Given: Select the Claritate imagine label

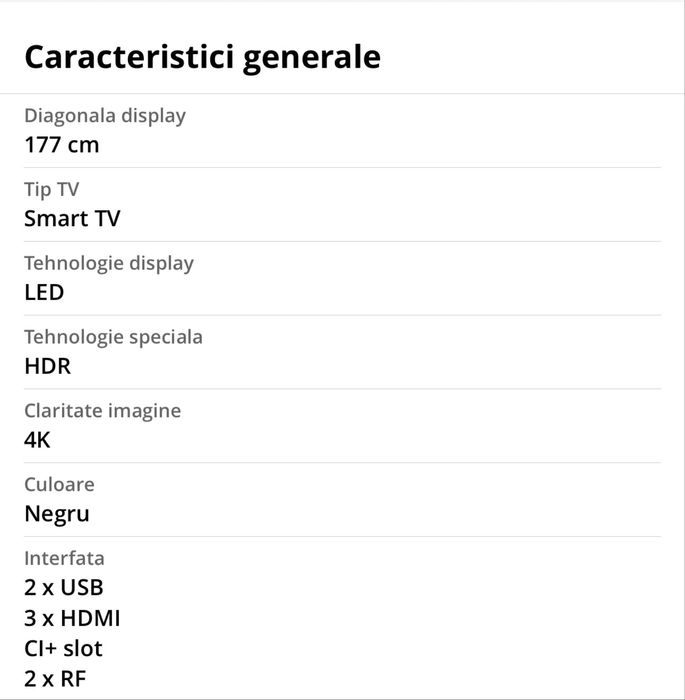Looking at the screenshot, I should point(103,410).
